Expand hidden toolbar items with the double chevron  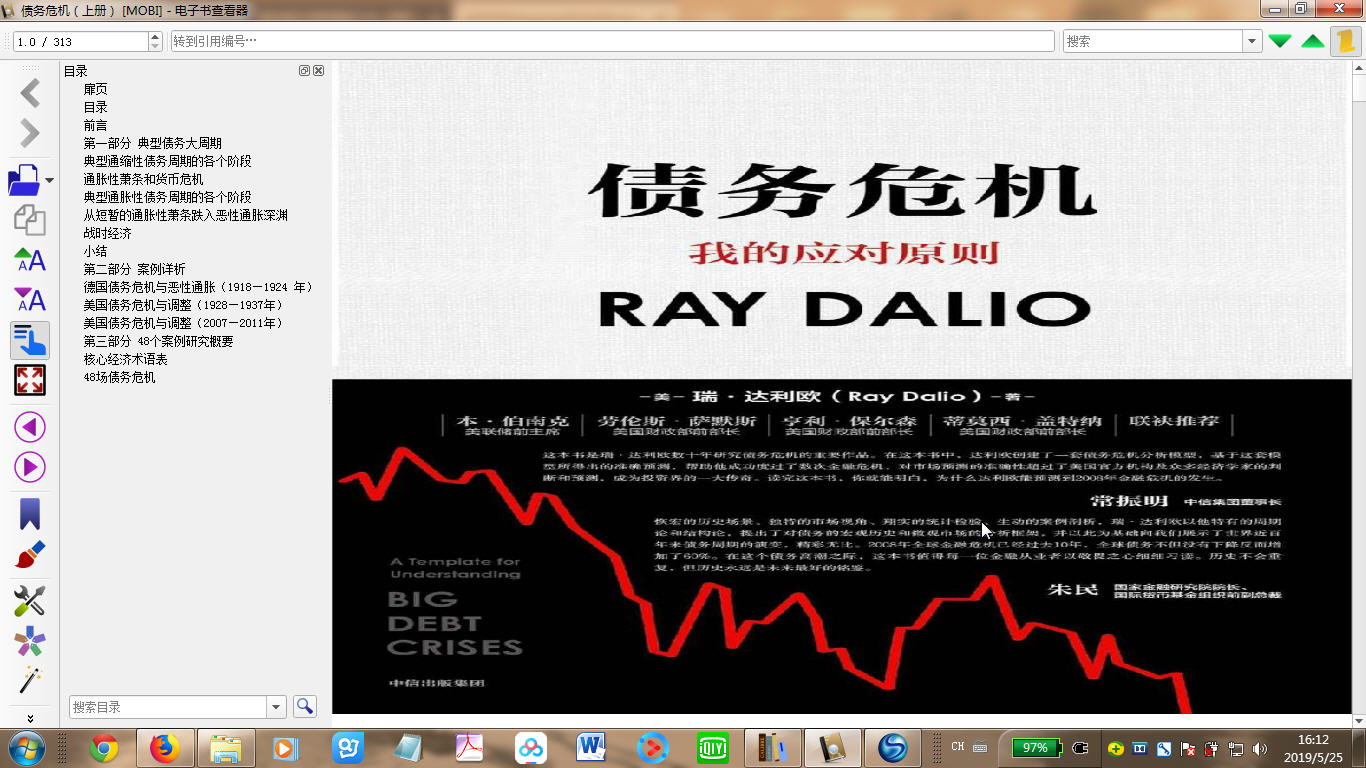click(30, 718)
